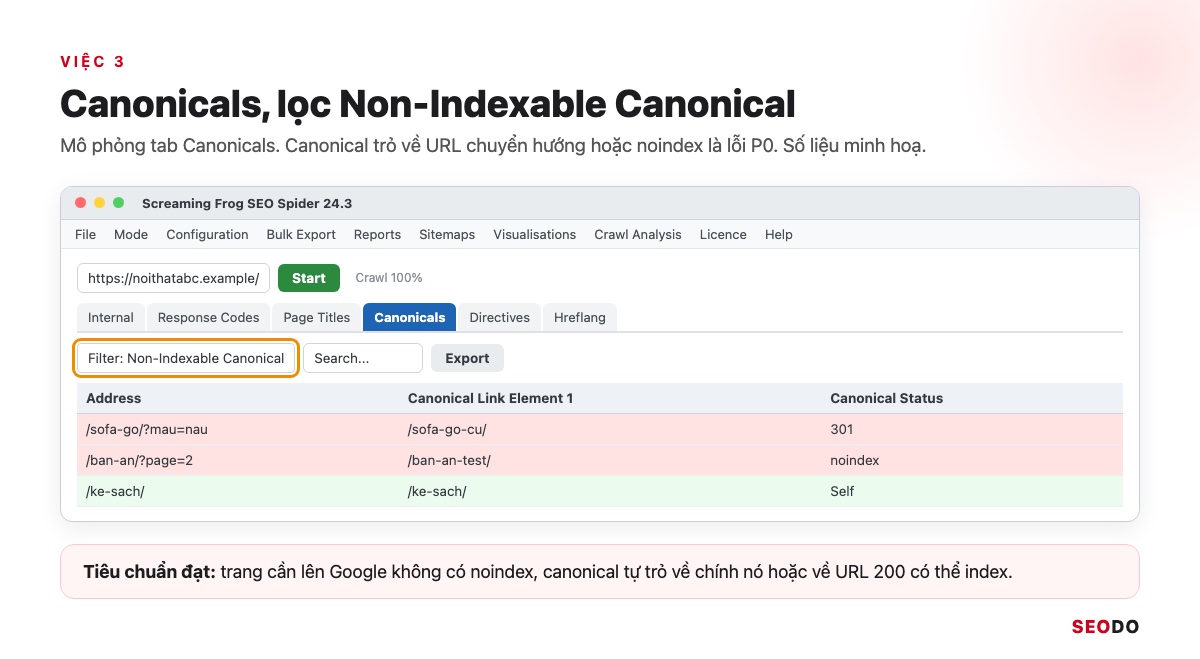Click the Export button
This screenshot has width=1200, height=659.
click(x=467, y=358)
